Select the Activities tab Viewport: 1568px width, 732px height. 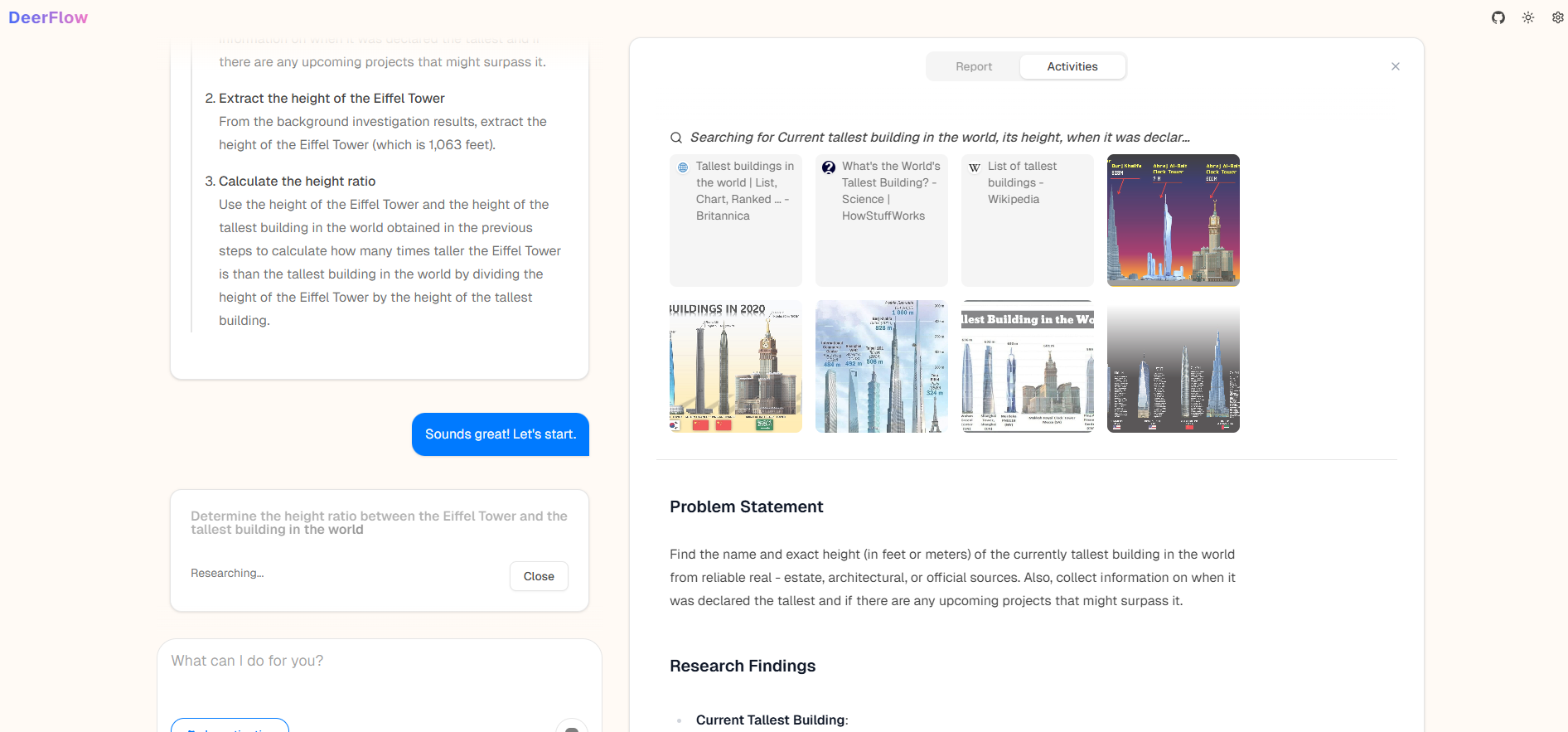tap(1072, 66)
